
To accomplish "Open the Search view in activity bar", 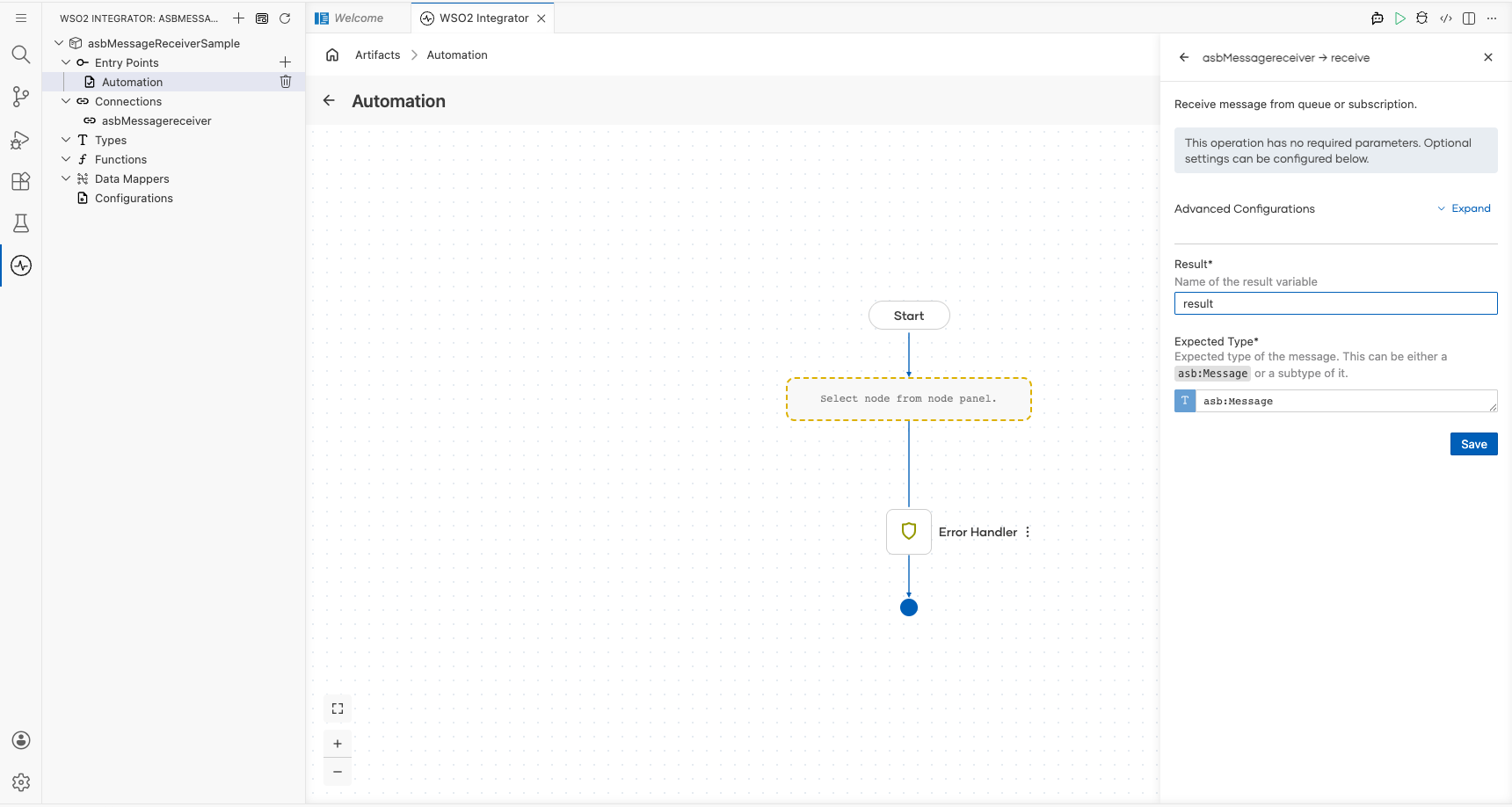I will 21,55.
